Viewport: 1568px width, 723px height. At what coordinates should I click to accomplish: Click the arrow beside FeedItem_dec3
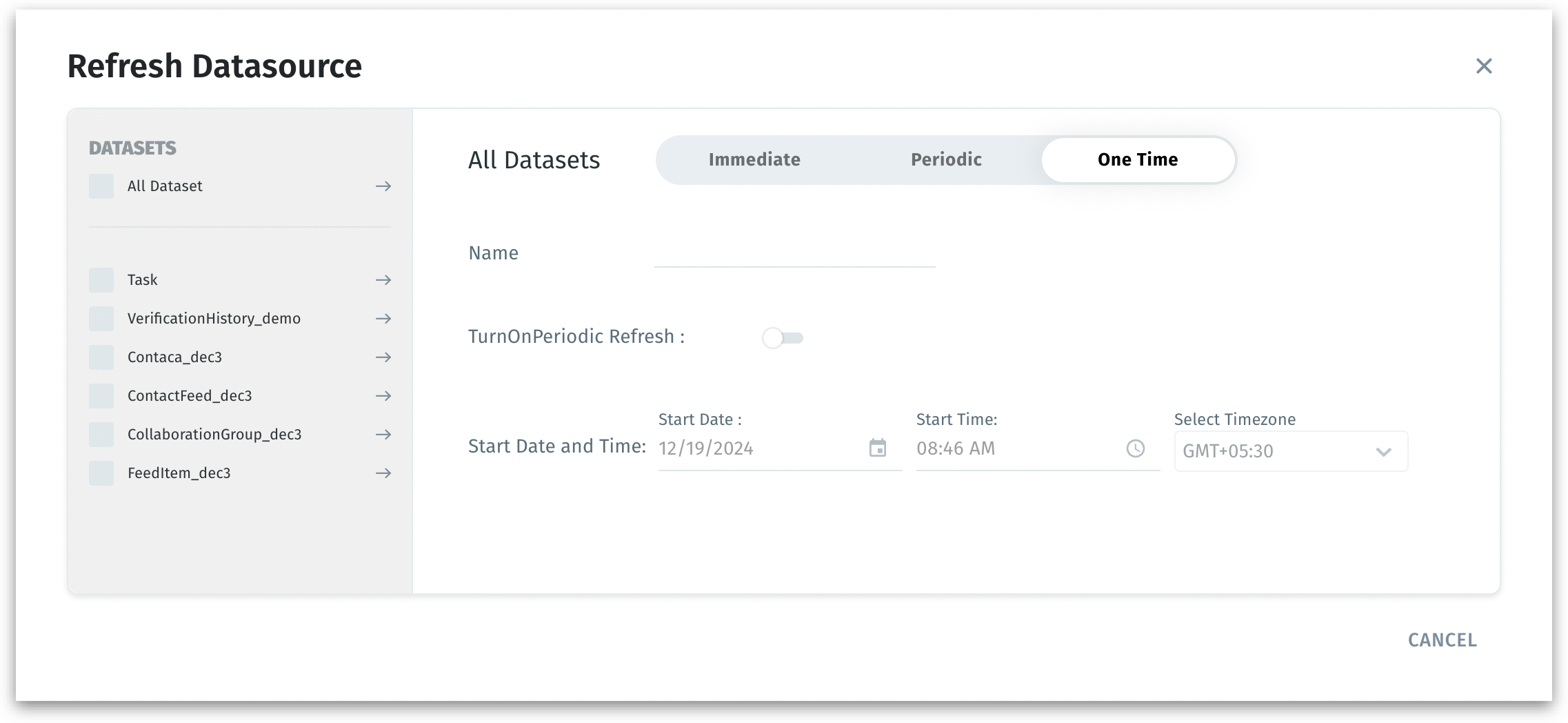383,473
